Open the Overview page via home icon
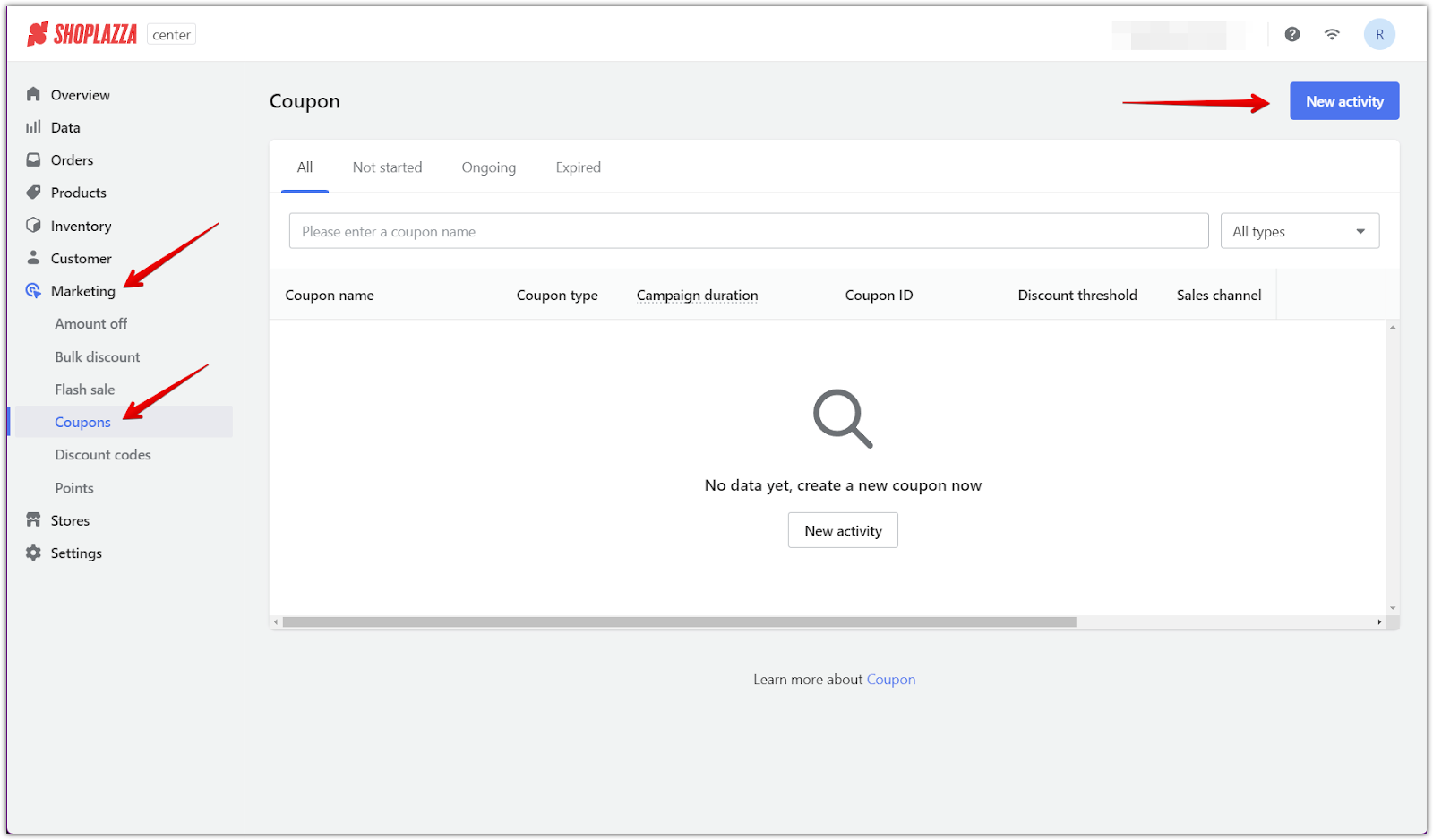 click(33, 94)
